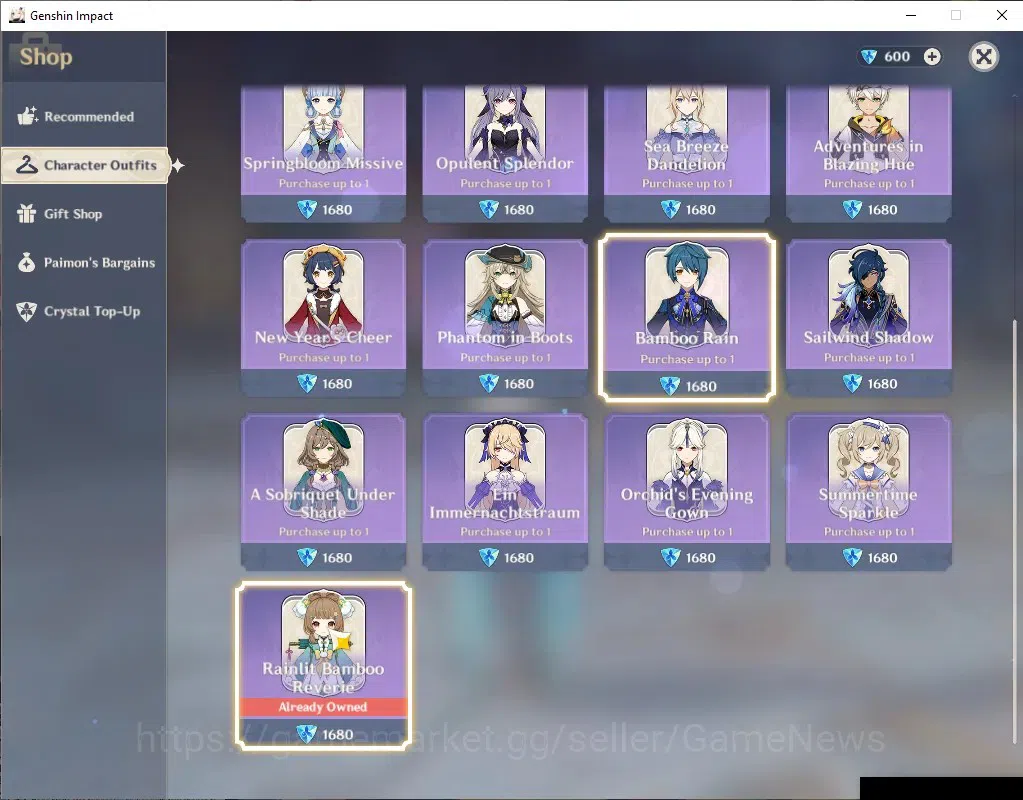Click the crystal icon next to 600 balance
Image resolution: width=1023 pixels, height=800 pixels.
point(869,57)
